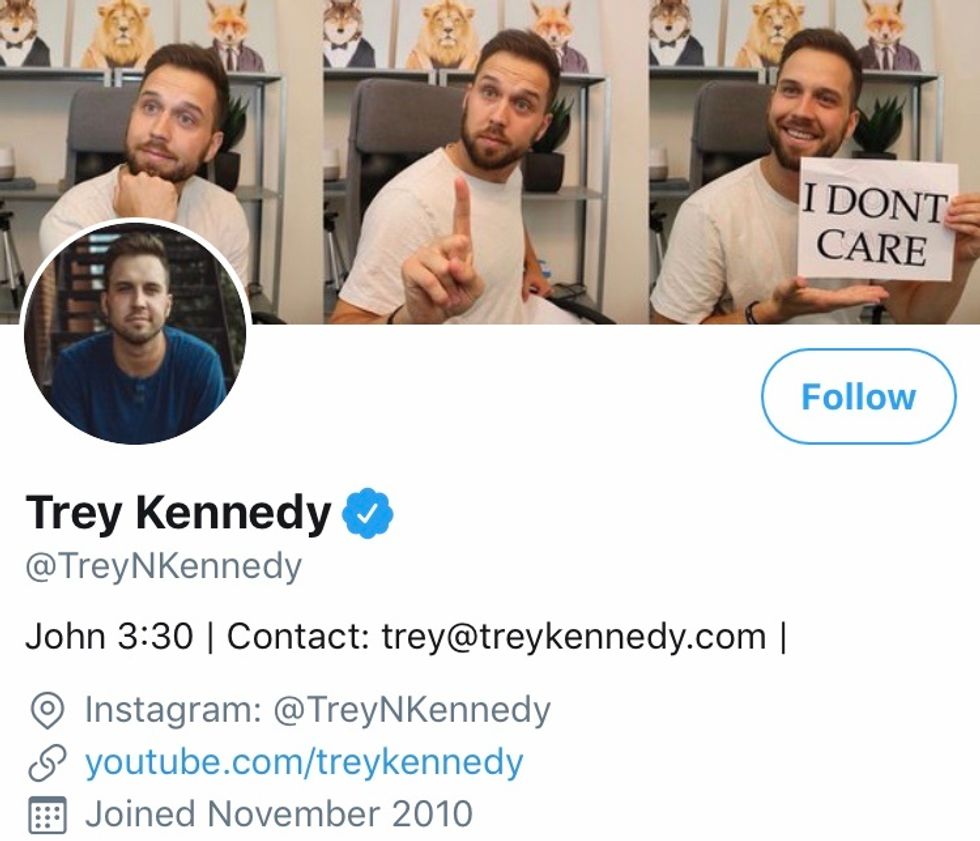Click the Joined November 2010 text
The width and height of the screenshot is (980, 841).
point(278,813)
